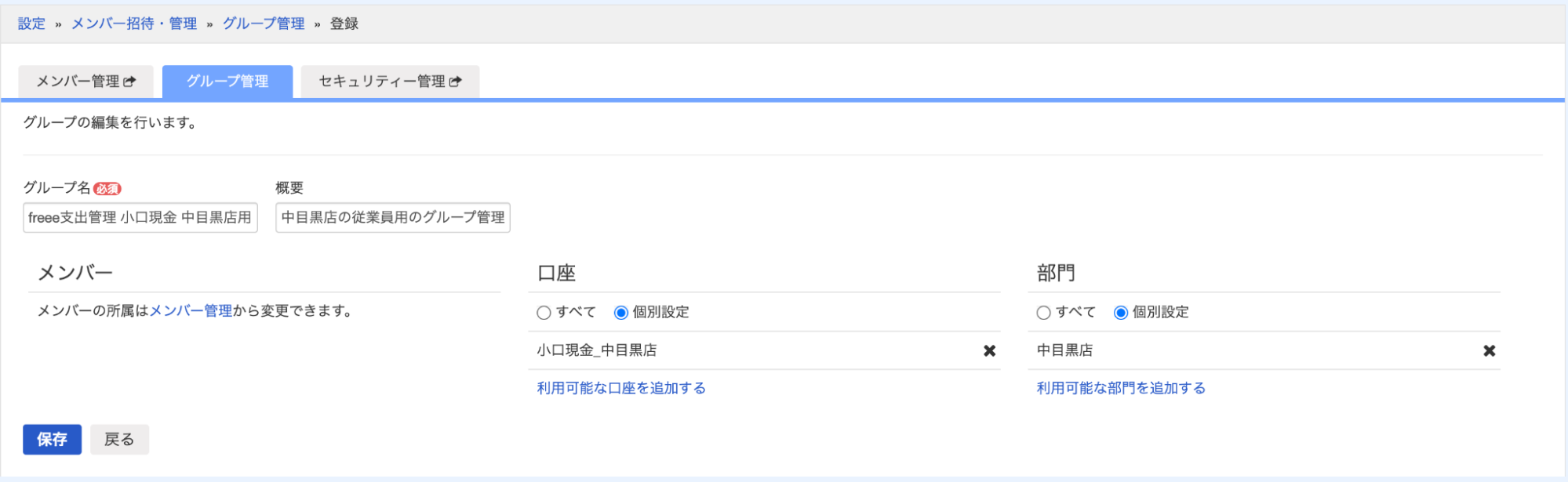The height and width of the screenshot is (482, 1568).
Task: Select 個別設定 radio under 部門
Action: click(1121, 313)
